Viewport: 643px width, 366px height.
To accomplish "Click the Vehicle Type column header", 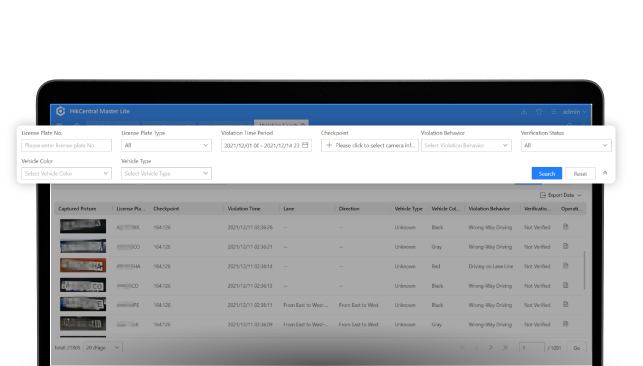I will coord(408,209).
